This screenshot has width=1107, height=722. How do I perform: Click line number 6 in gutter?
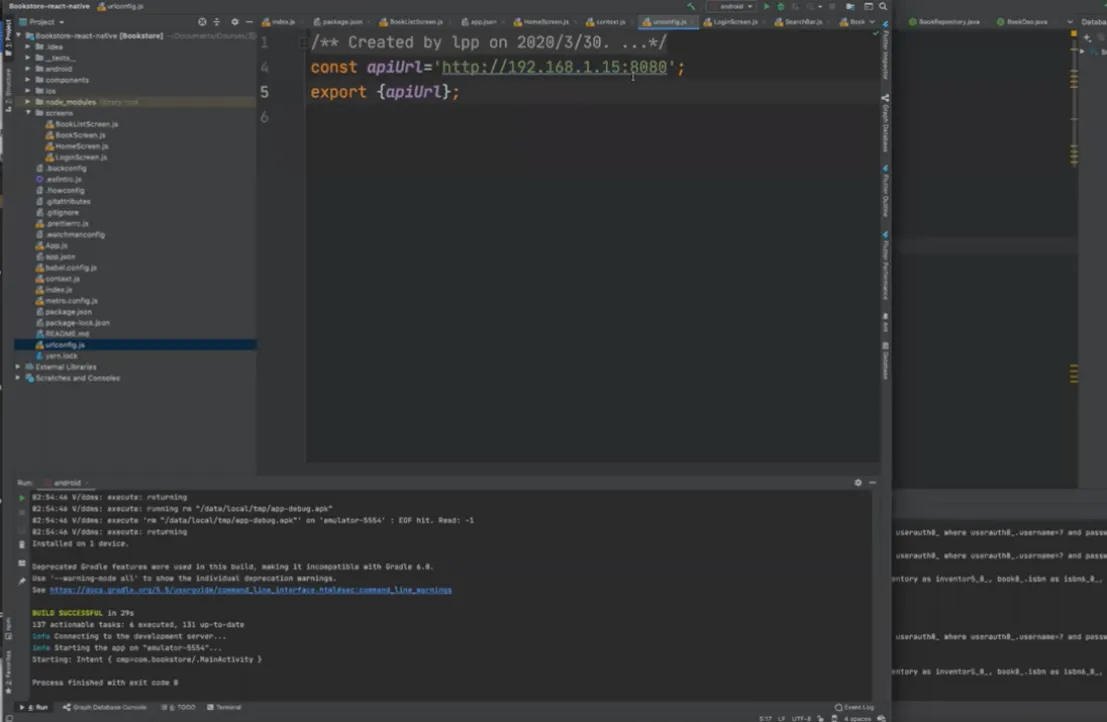coord(264,117)
